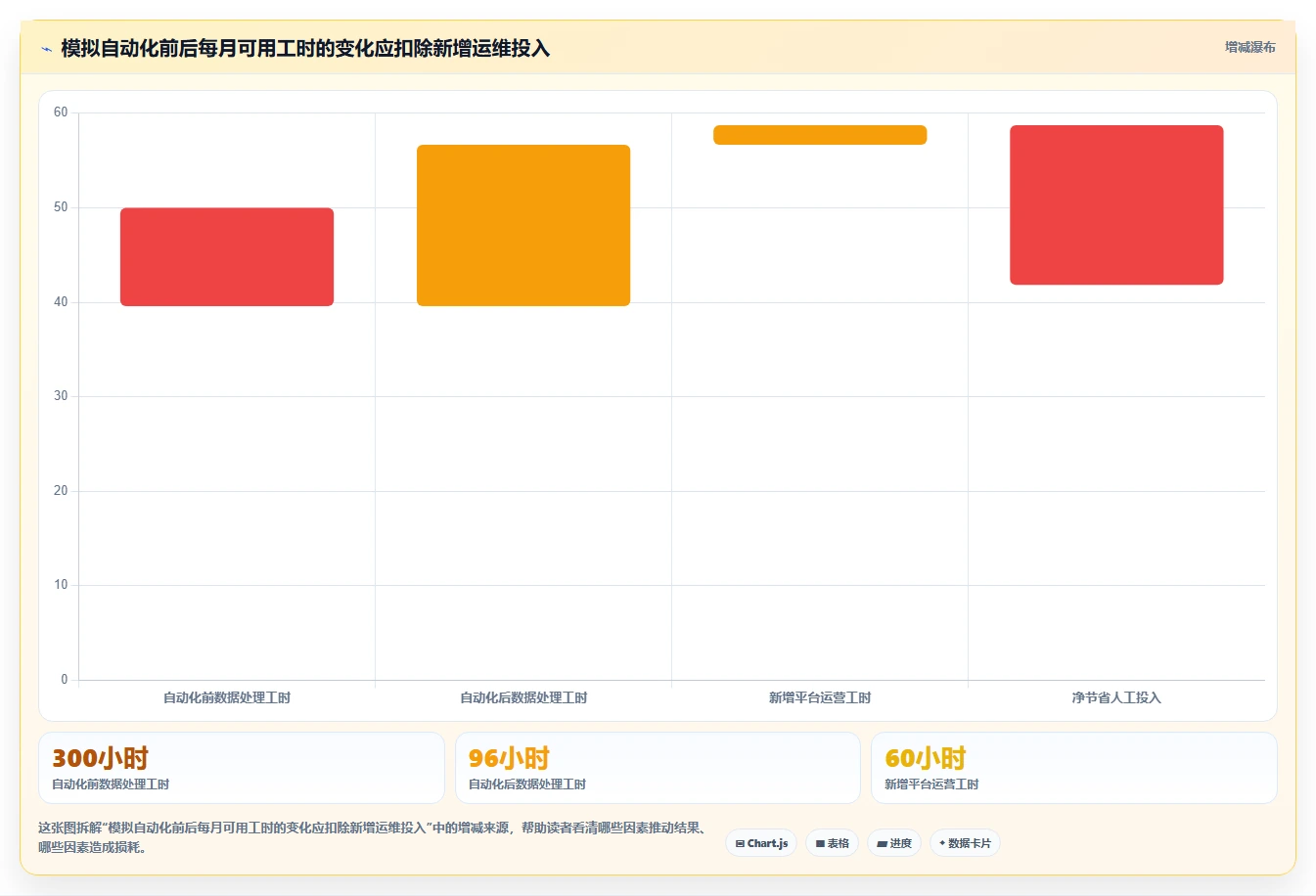The height and width of the screenshot is (896, 1316).
Task: Click the x-axis label 自动化前数据处理工时
Action: point(227,697)
